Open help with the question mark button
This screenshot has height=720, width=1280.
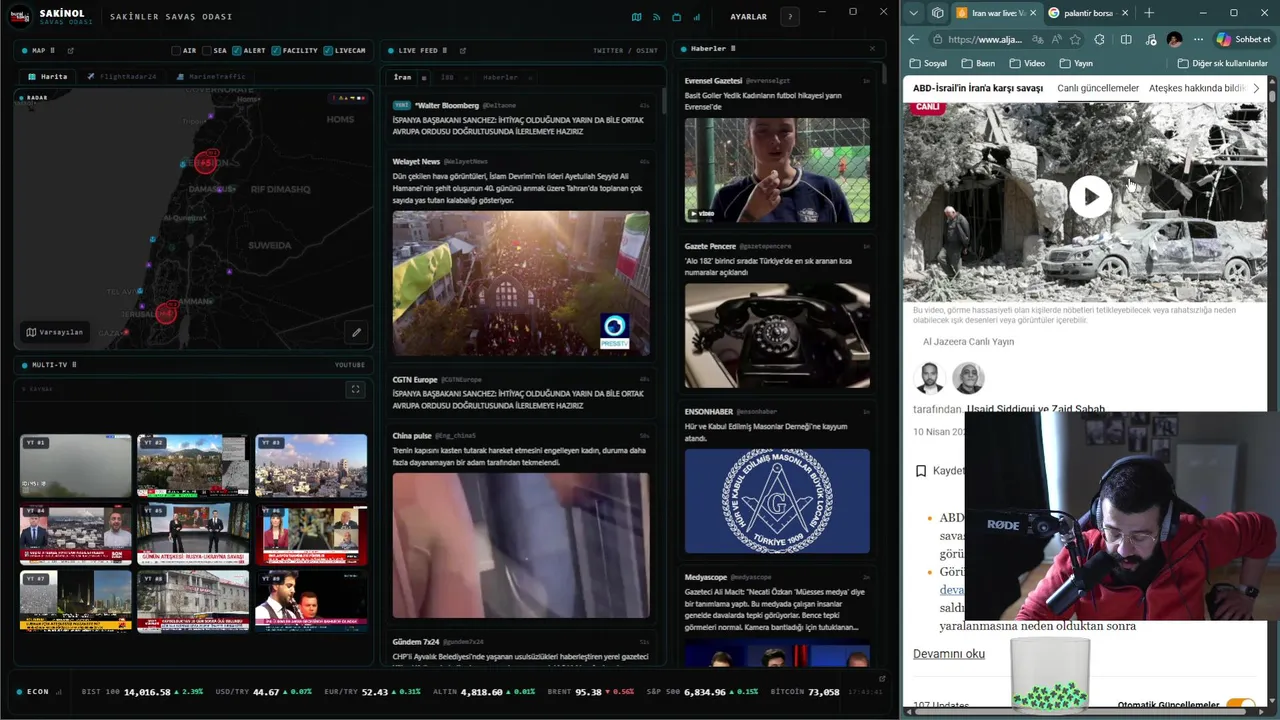(x=790, y=17)
